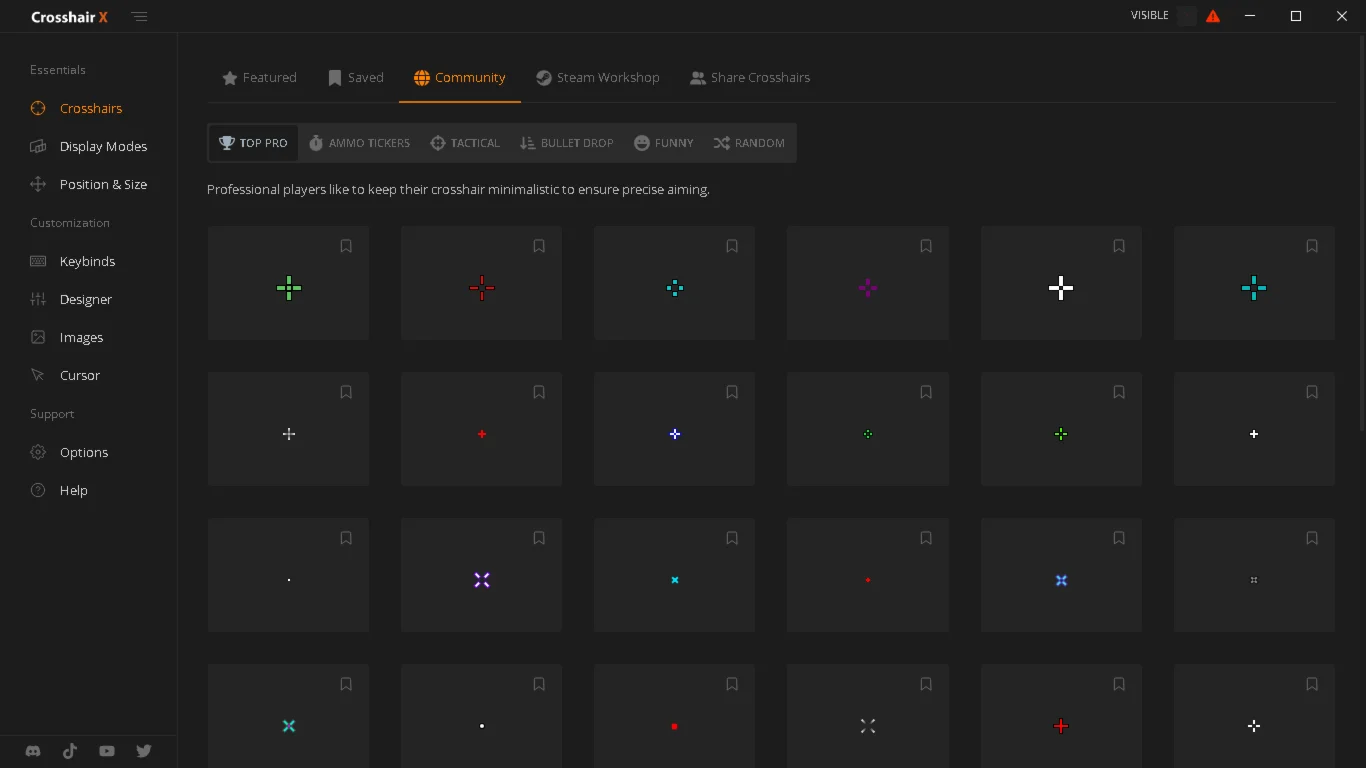Open the Share Crosshairs tab

tap(750, 78)
